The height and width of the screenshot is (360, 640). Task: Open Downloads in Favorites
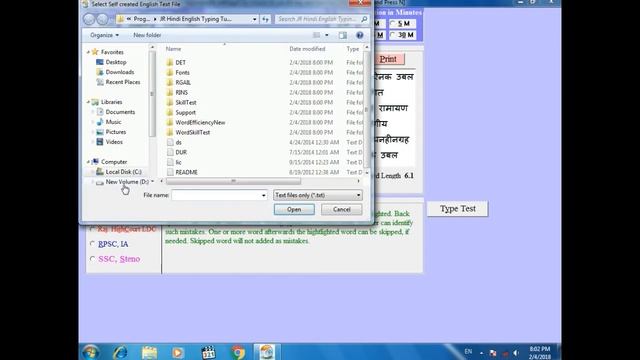(x=119, y=72)
